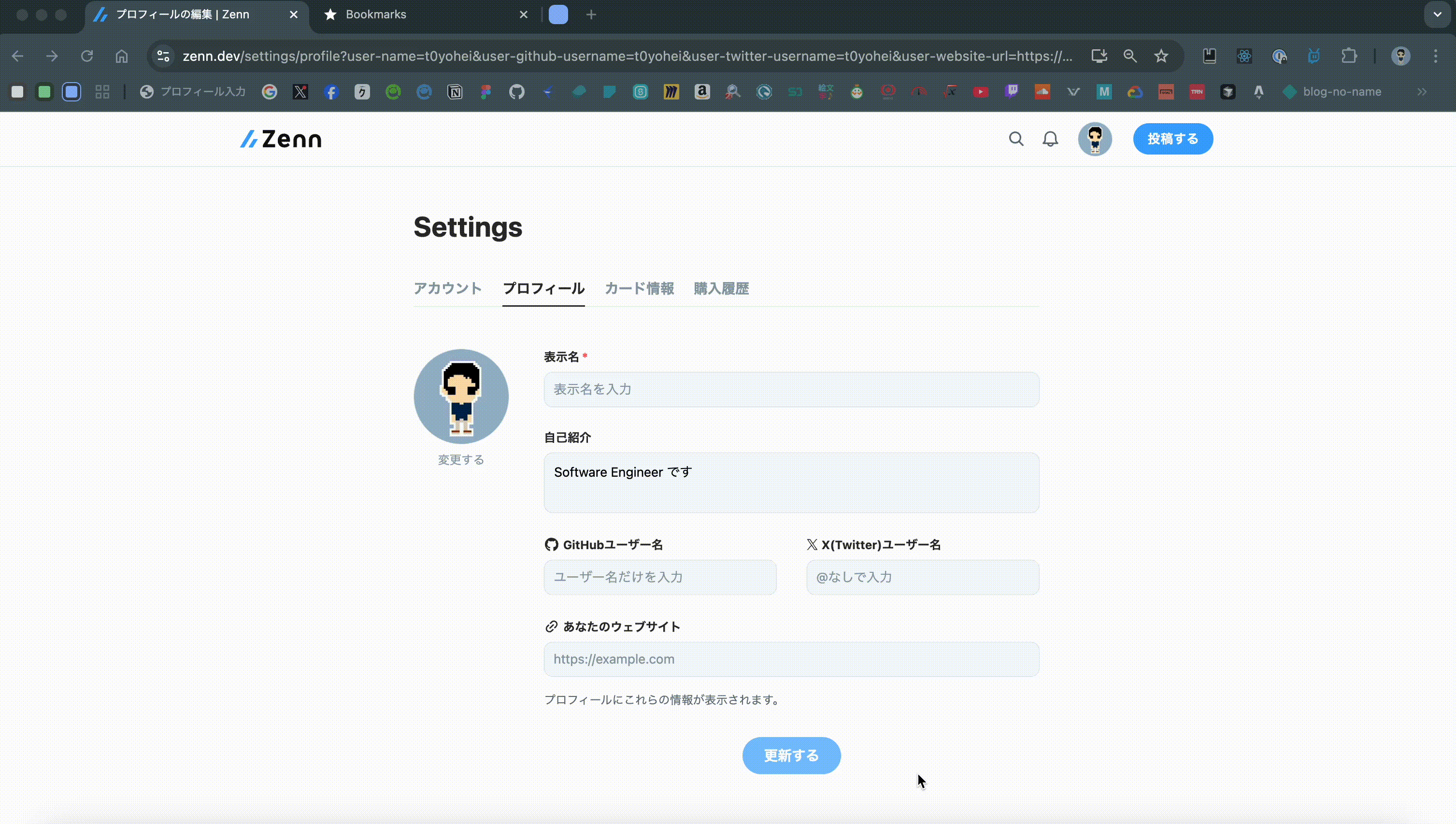Click the blue tab group chip
1456x824 pixels.
pos(558,14)
